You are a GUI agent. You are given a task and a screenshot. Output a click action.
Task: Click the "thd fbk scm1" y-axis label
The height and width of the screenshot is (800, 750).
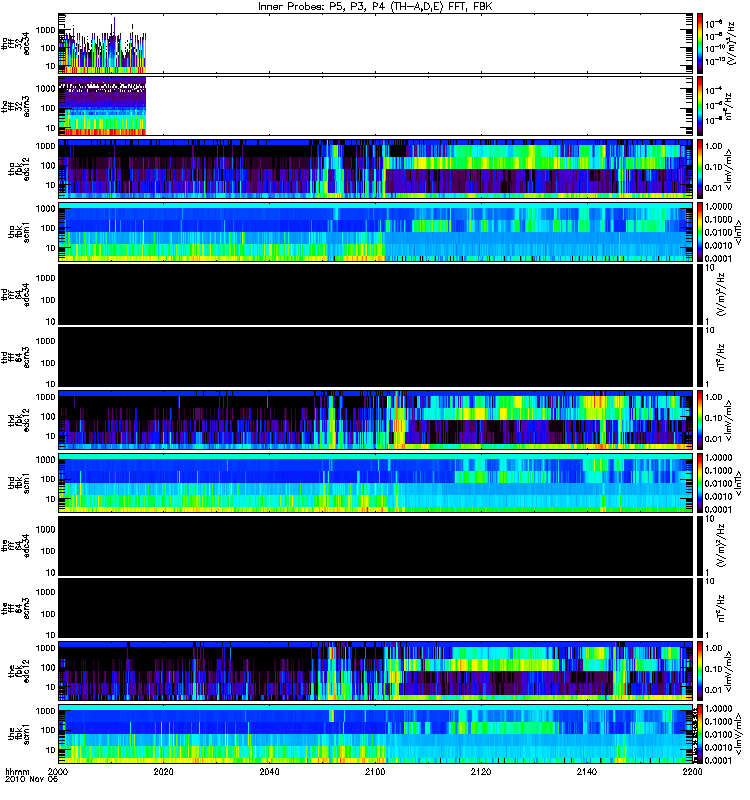19,483
